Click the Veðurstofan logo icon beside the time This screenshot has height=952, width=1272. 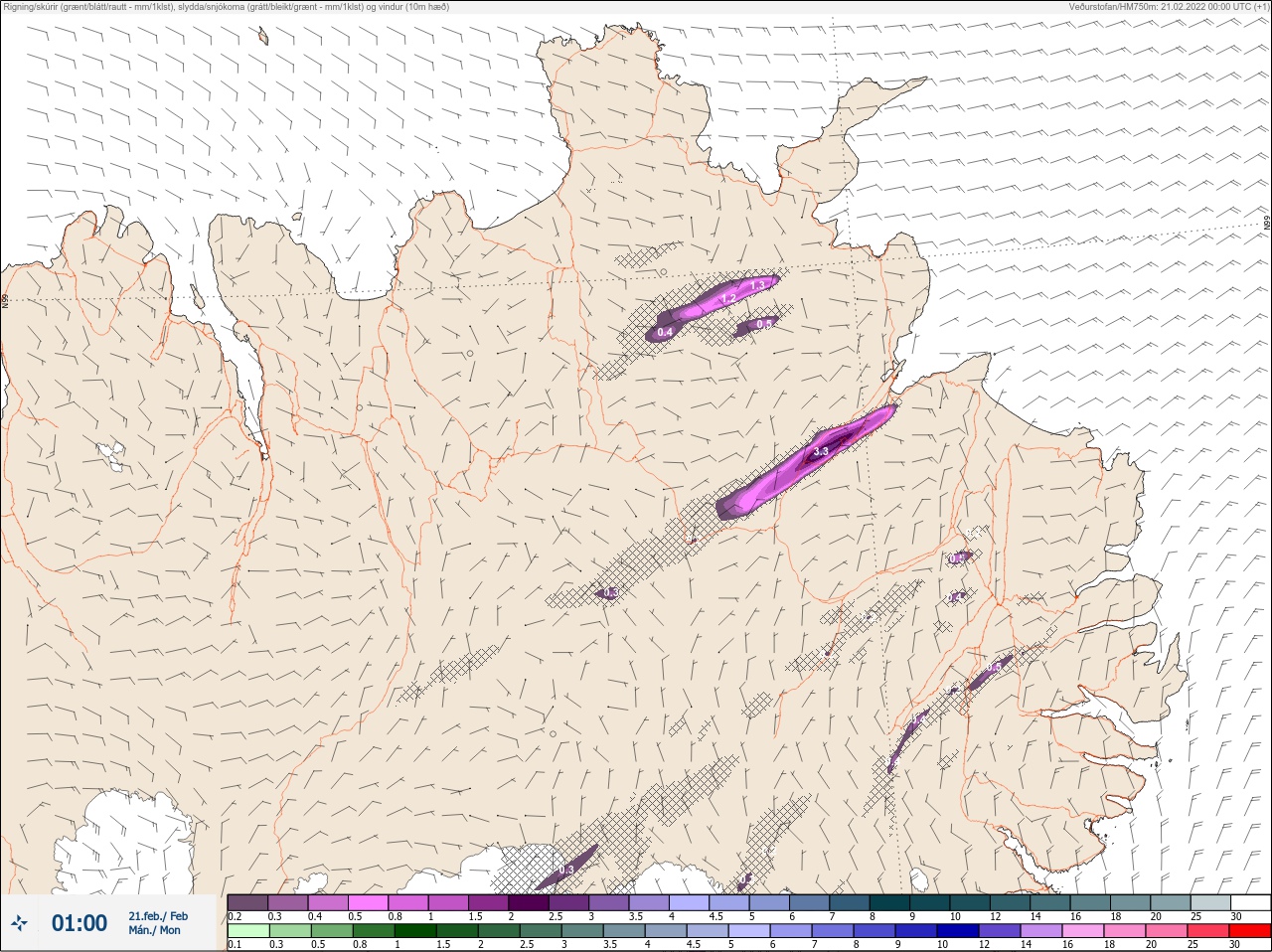click(x=19, y=924)
